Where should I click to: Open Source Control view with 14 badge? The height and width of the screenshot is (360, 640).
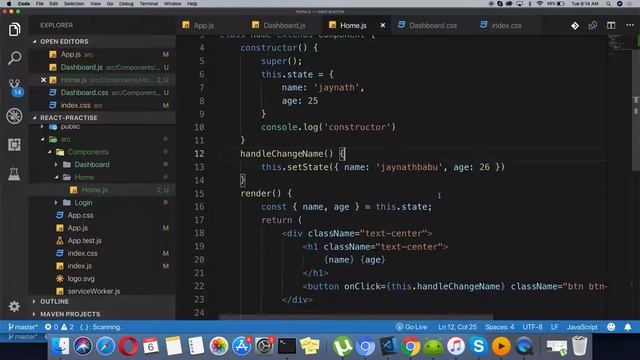[x=15, y=87]
